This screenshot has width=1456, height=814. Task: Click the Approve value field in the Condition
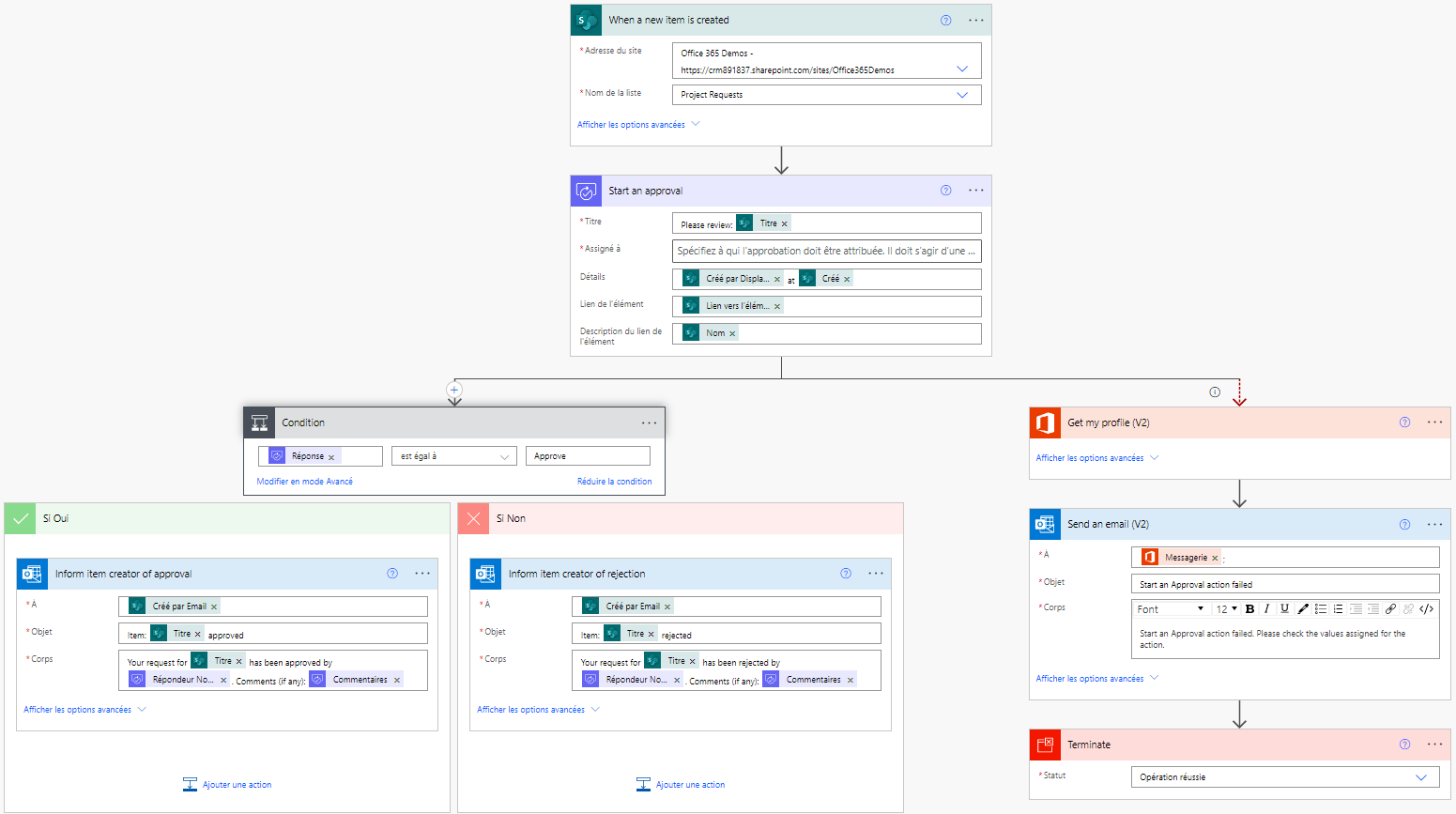588,456
